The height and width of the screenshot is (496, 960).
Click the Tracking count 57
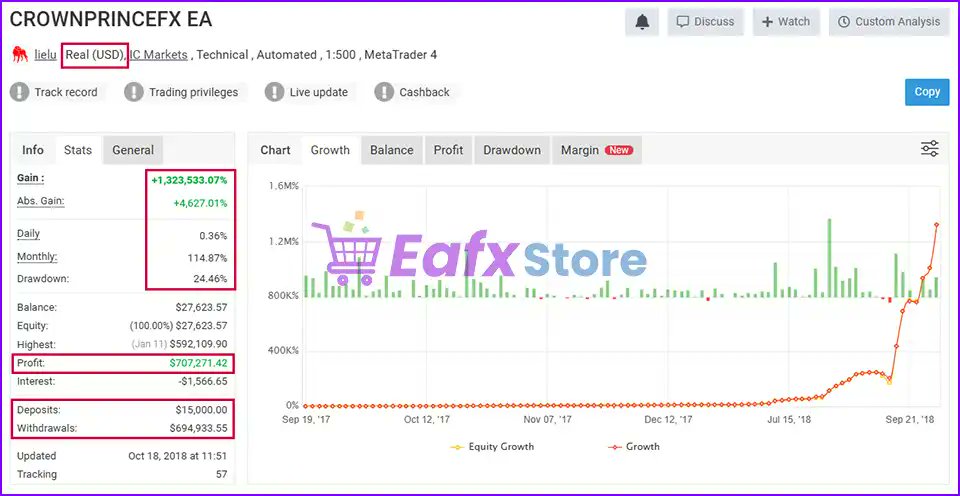[x=221, y=475]
